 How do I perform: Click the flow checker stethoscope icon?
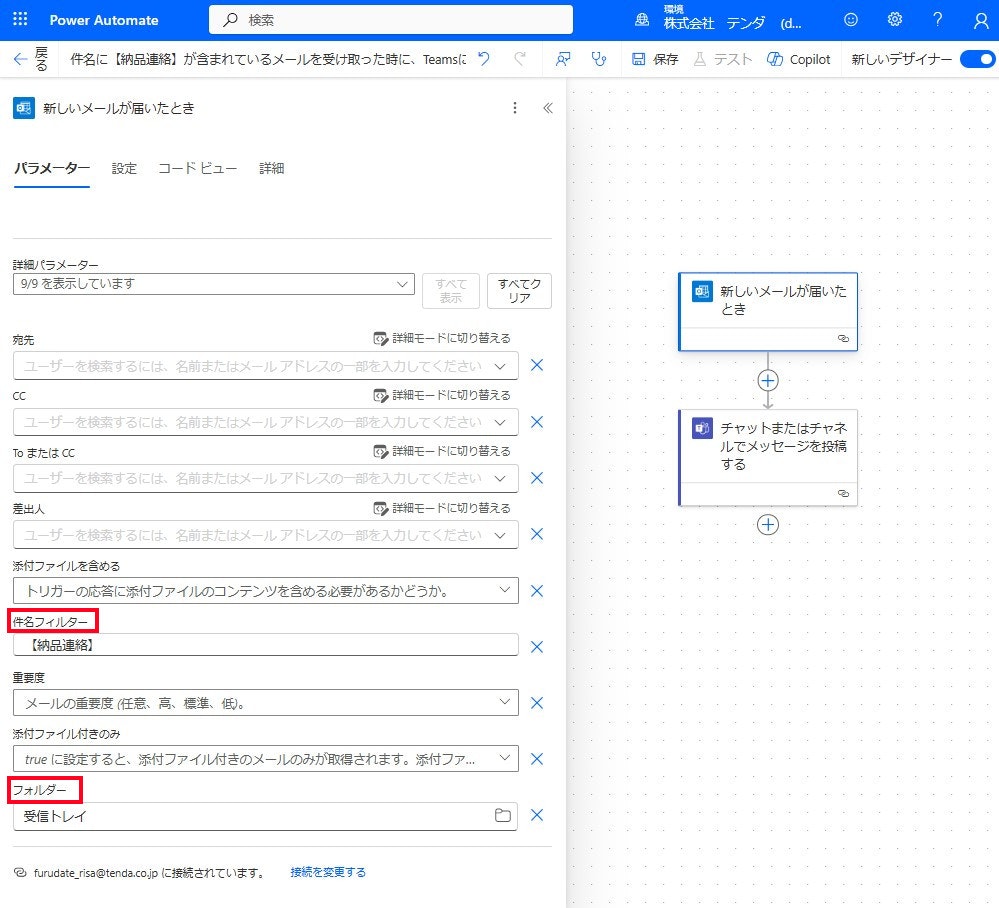click(598, 59)
